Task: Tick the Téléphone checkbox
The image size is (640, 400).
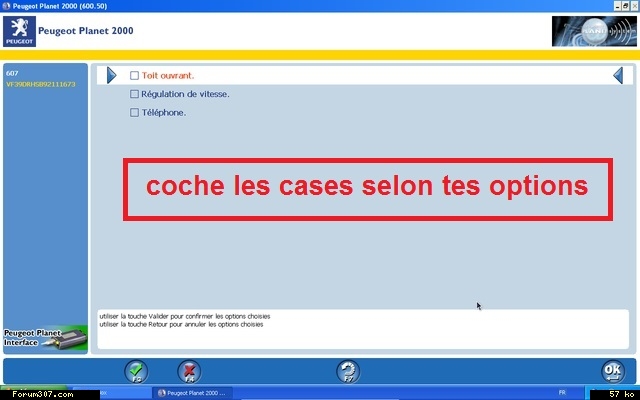Action: pos(135,112)
